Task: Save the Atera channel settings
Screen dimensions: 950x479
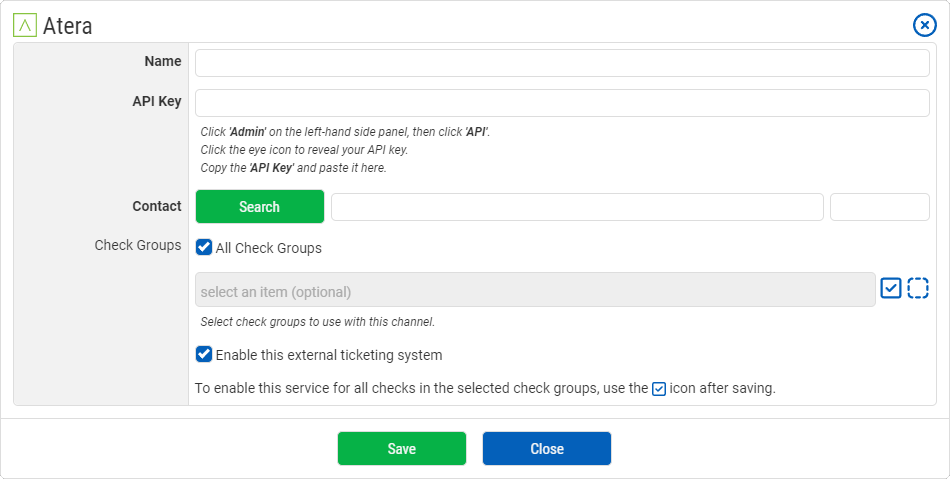Action: (402, 449)
